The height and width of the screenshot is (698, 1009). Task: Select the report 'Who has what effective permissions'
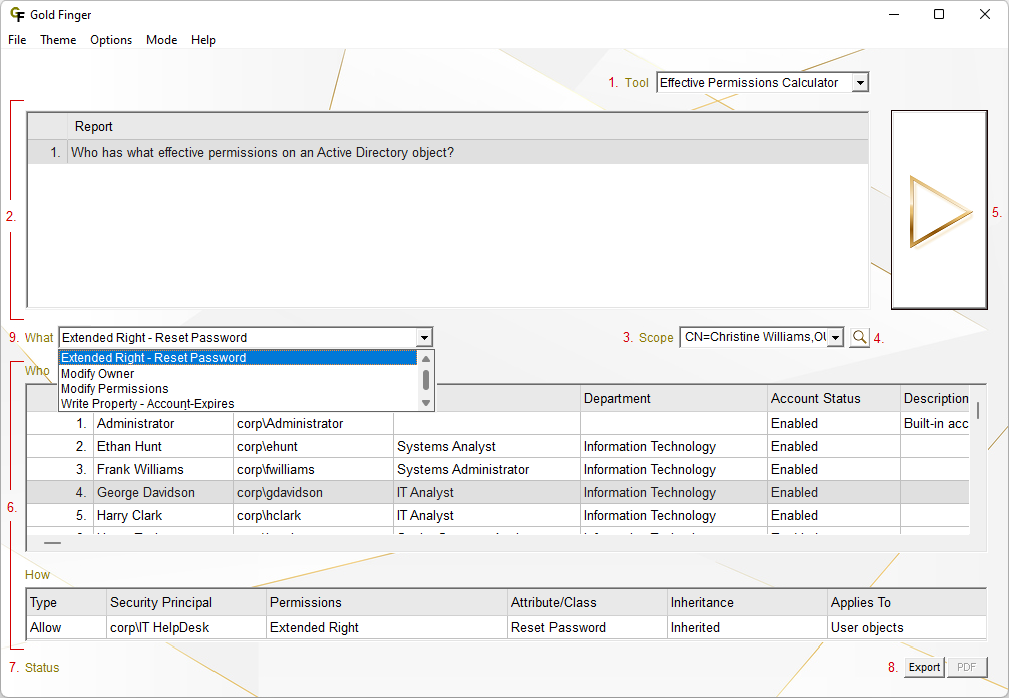pyautogui.click(x=448, y=152)
